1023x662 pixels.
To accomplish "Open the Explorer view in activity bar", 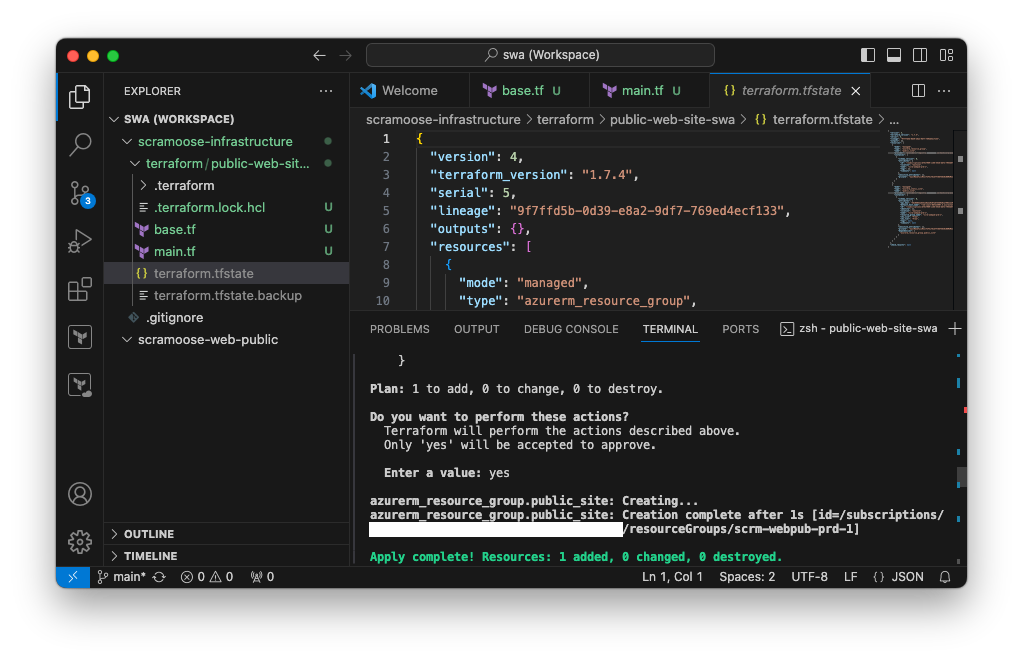I will click(x=80, y=97).
